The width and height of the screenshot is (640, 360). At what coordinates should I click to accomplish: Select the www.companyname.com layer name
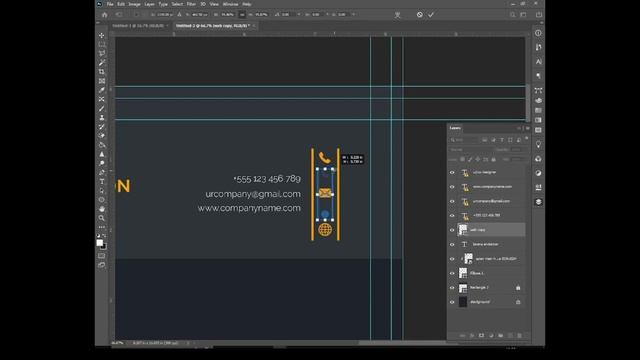(492, 187)
